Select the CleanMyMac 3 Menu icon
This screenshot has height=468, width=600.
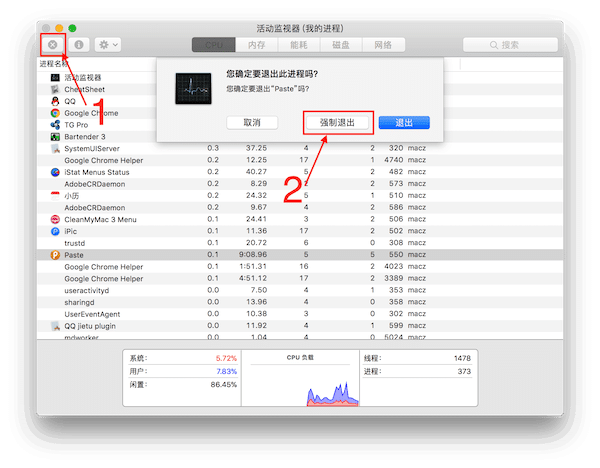55,219
